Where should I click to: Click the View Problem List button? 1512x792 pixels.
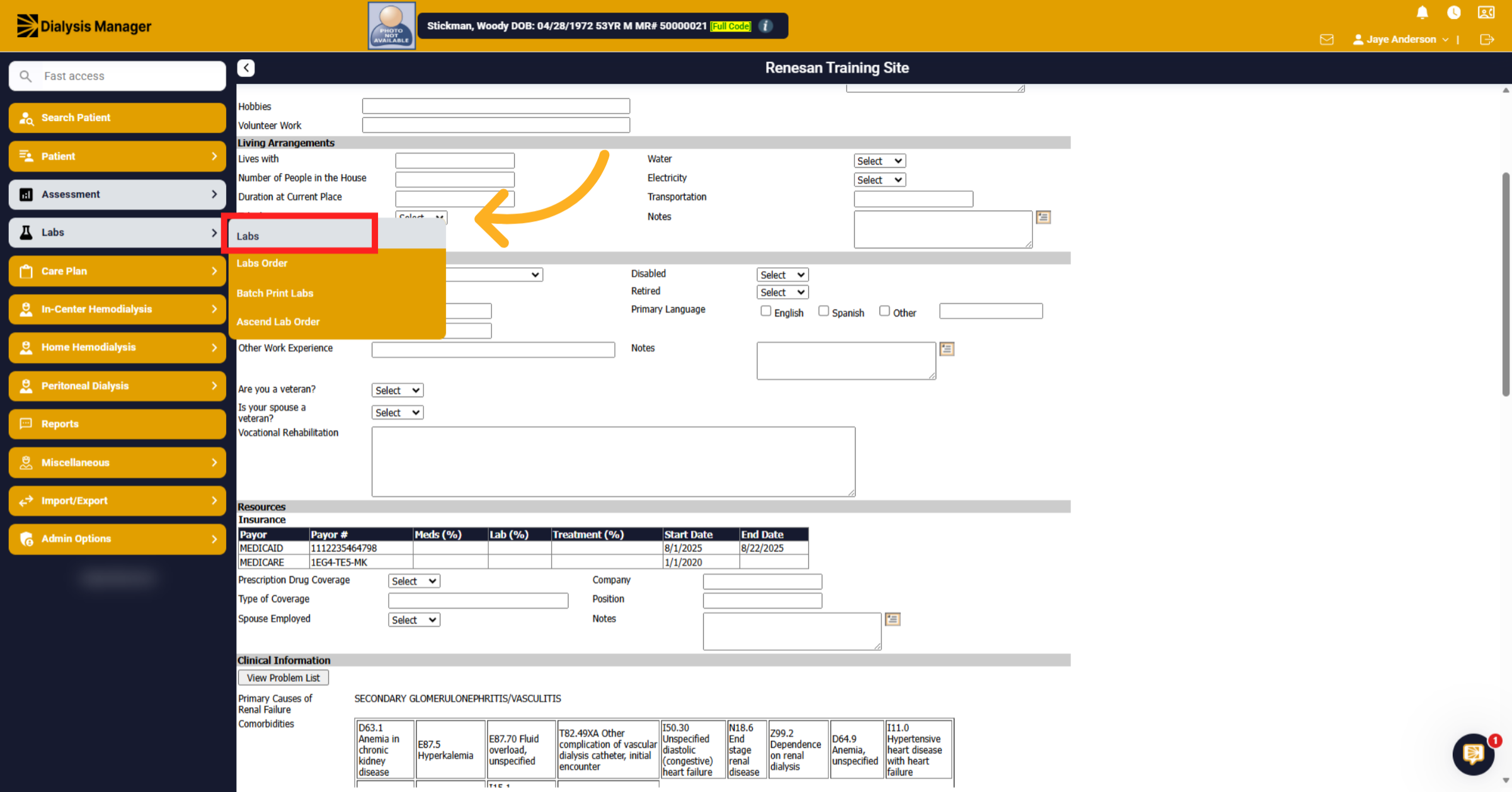click(283, 678)
